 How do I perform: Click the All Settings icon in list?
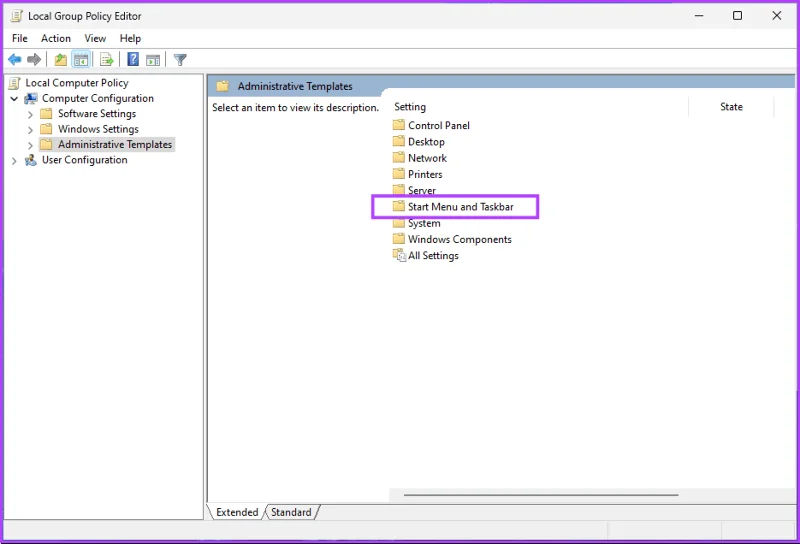click(399, 255)
